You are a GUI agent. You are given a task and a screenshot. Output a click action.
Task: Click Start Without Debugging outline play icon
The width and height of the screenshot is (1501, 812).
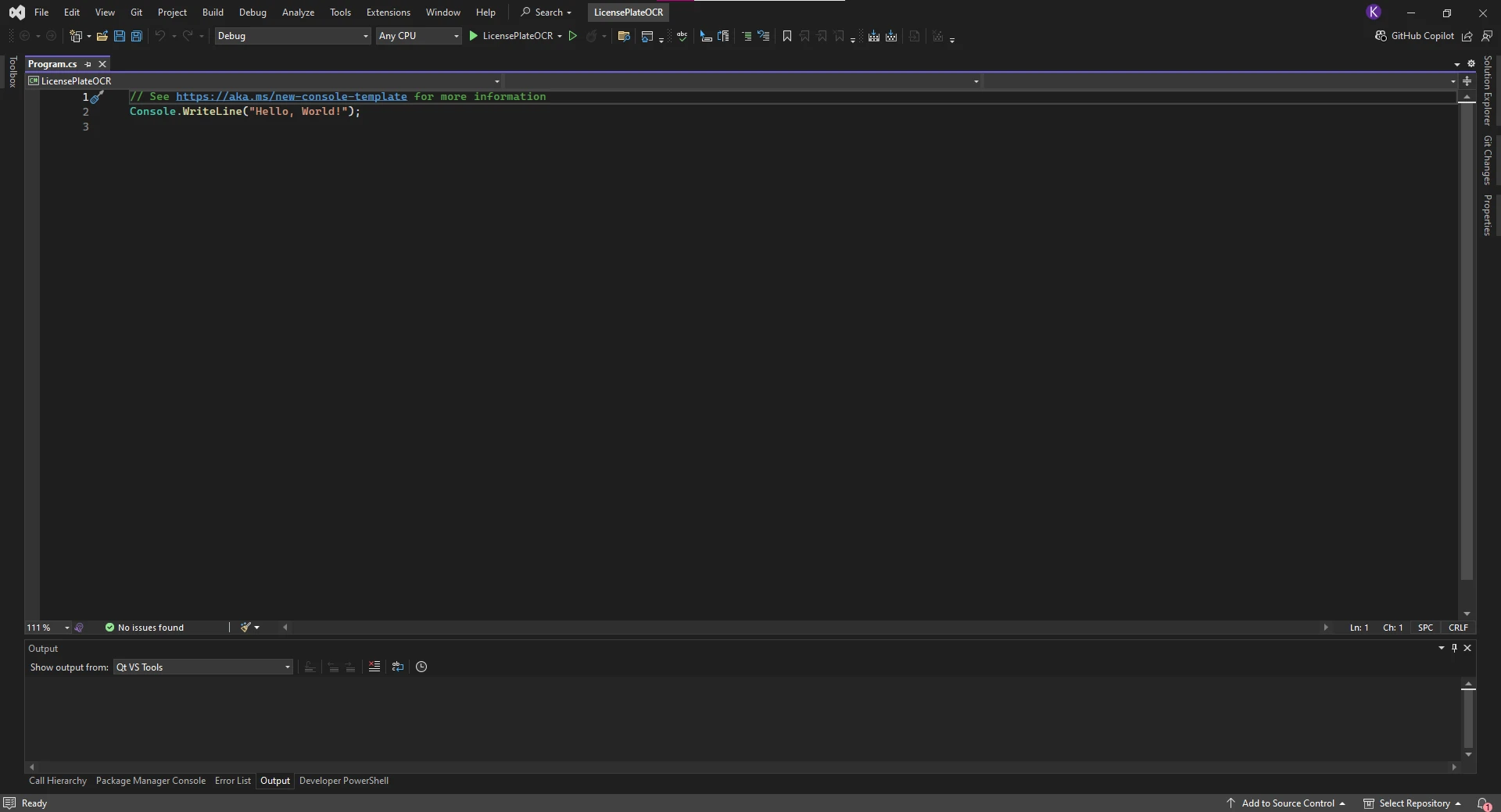point(573,36)
